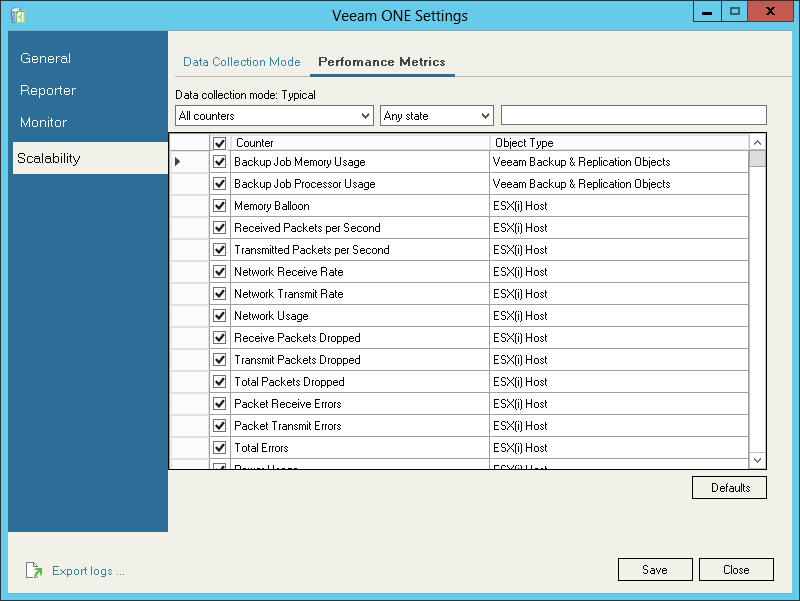Open the Export logs link

88,570
